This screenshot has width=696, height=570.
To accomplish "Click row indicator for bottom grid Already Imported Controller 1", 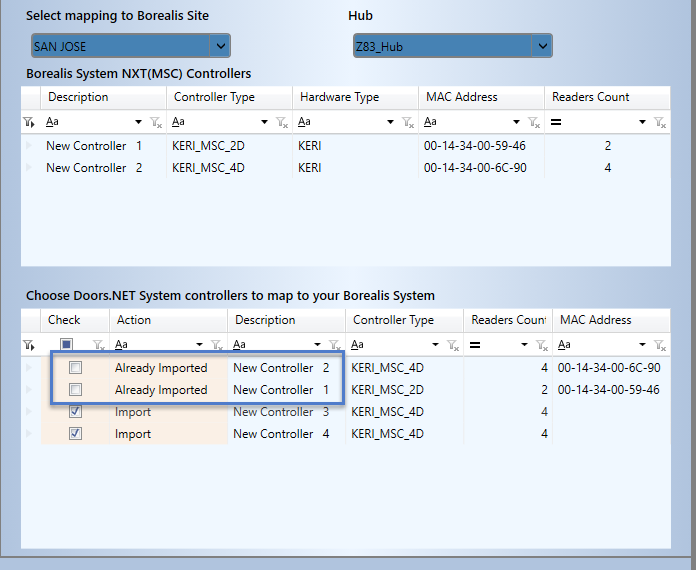I will pyautogui.click(x=30, y=390).
